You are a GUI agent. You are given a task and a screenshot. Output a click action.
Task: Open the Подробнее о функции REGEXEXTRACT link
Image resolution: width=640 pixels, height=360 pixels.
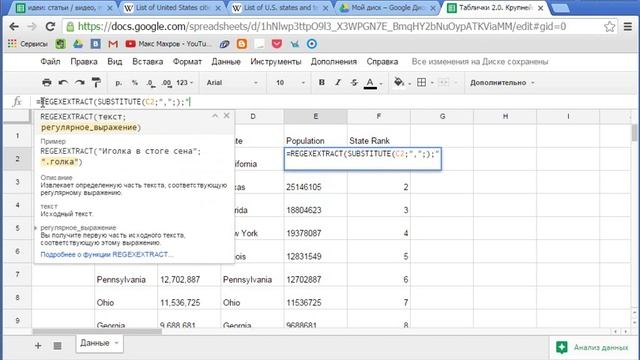(x=107, y=254)
